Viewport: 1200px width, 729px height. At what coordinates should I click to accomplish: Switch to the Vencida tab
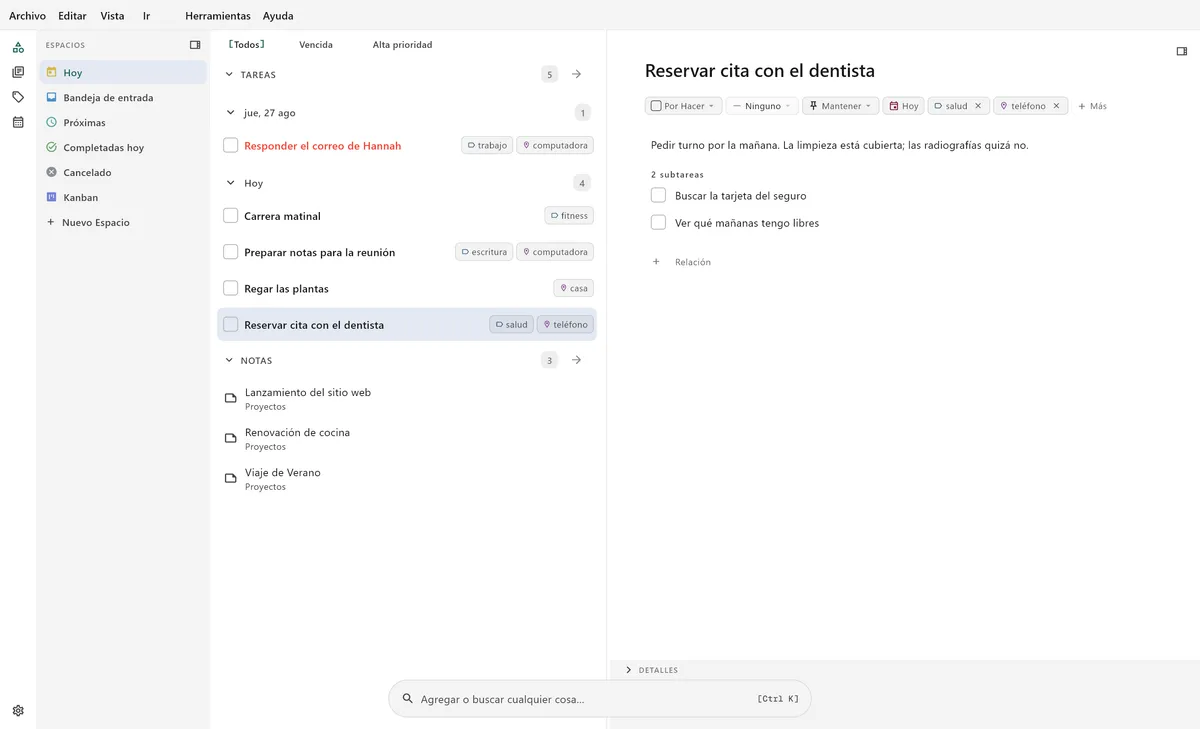[316, 45]
